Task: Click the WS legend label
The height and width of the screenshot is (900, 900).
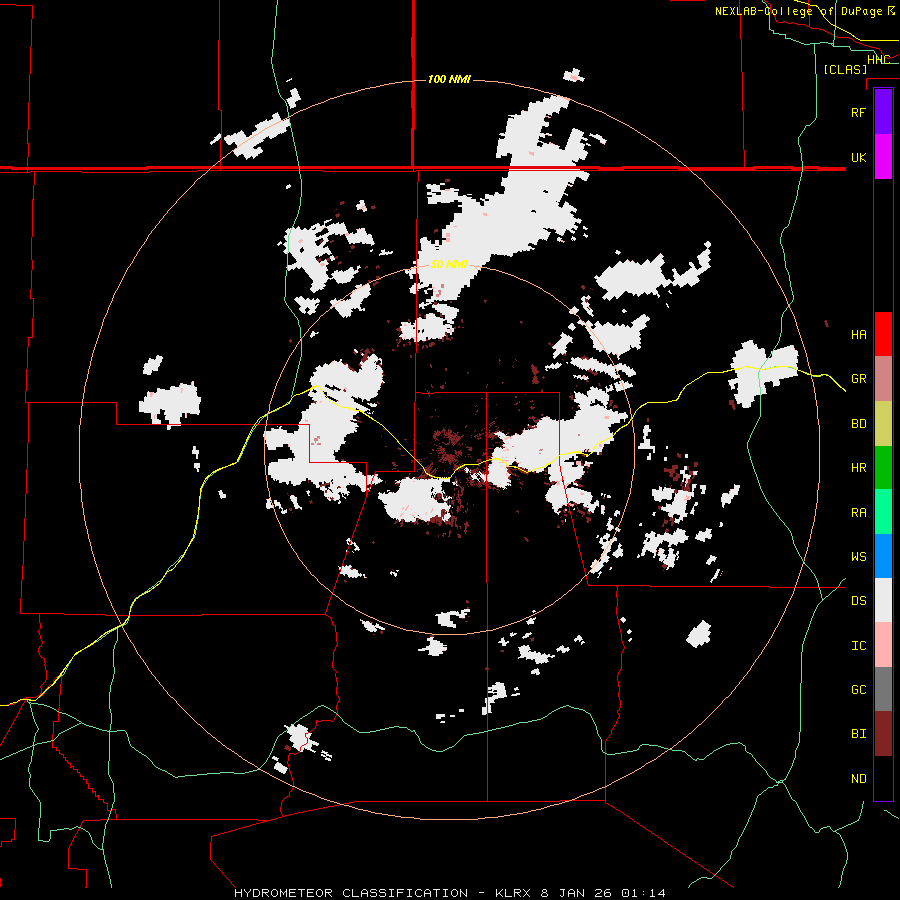Action: (858, 557)
